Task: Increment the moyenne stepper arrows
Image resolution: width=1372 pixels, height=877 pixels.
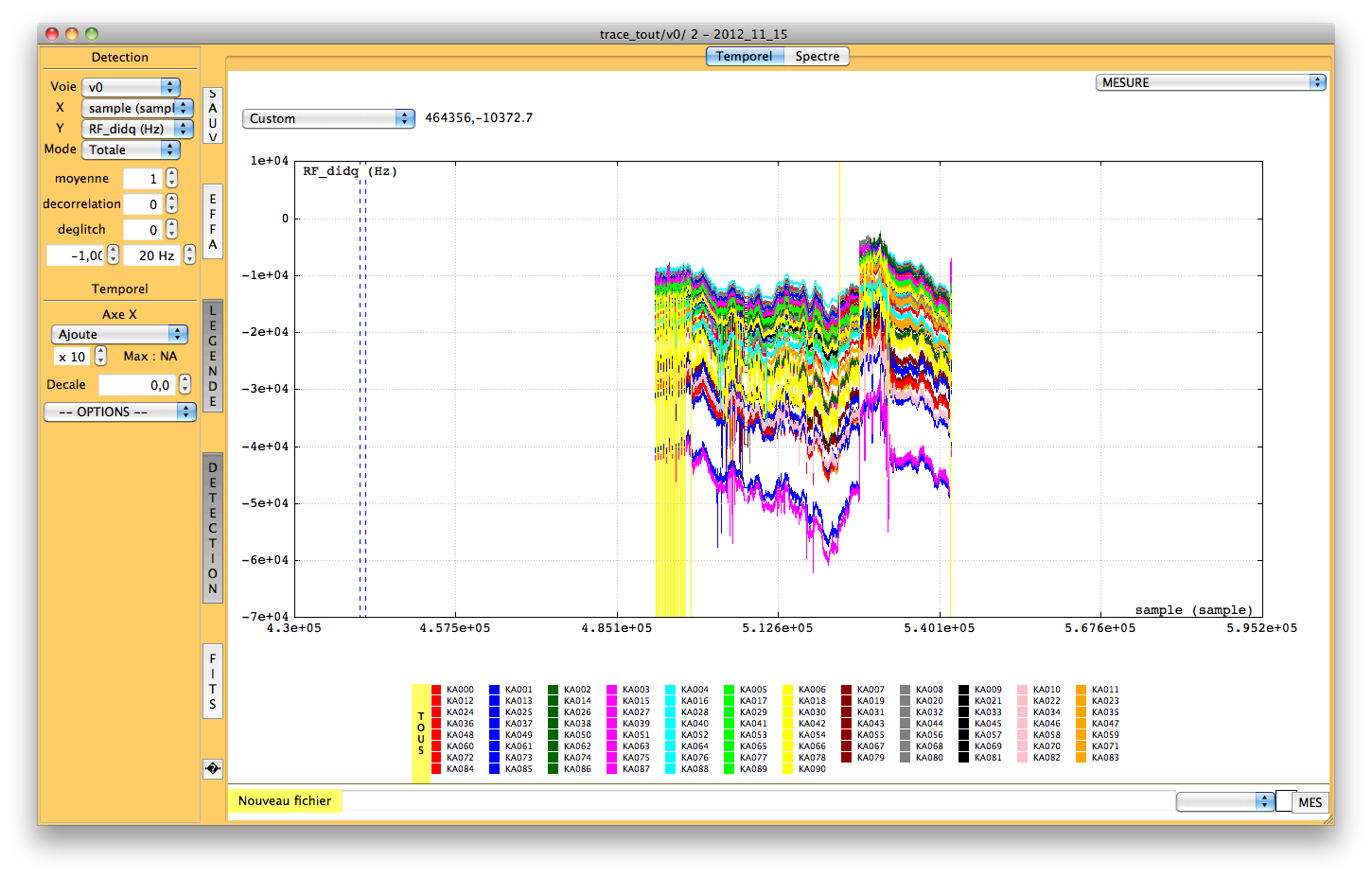Action: coord(171,174)
